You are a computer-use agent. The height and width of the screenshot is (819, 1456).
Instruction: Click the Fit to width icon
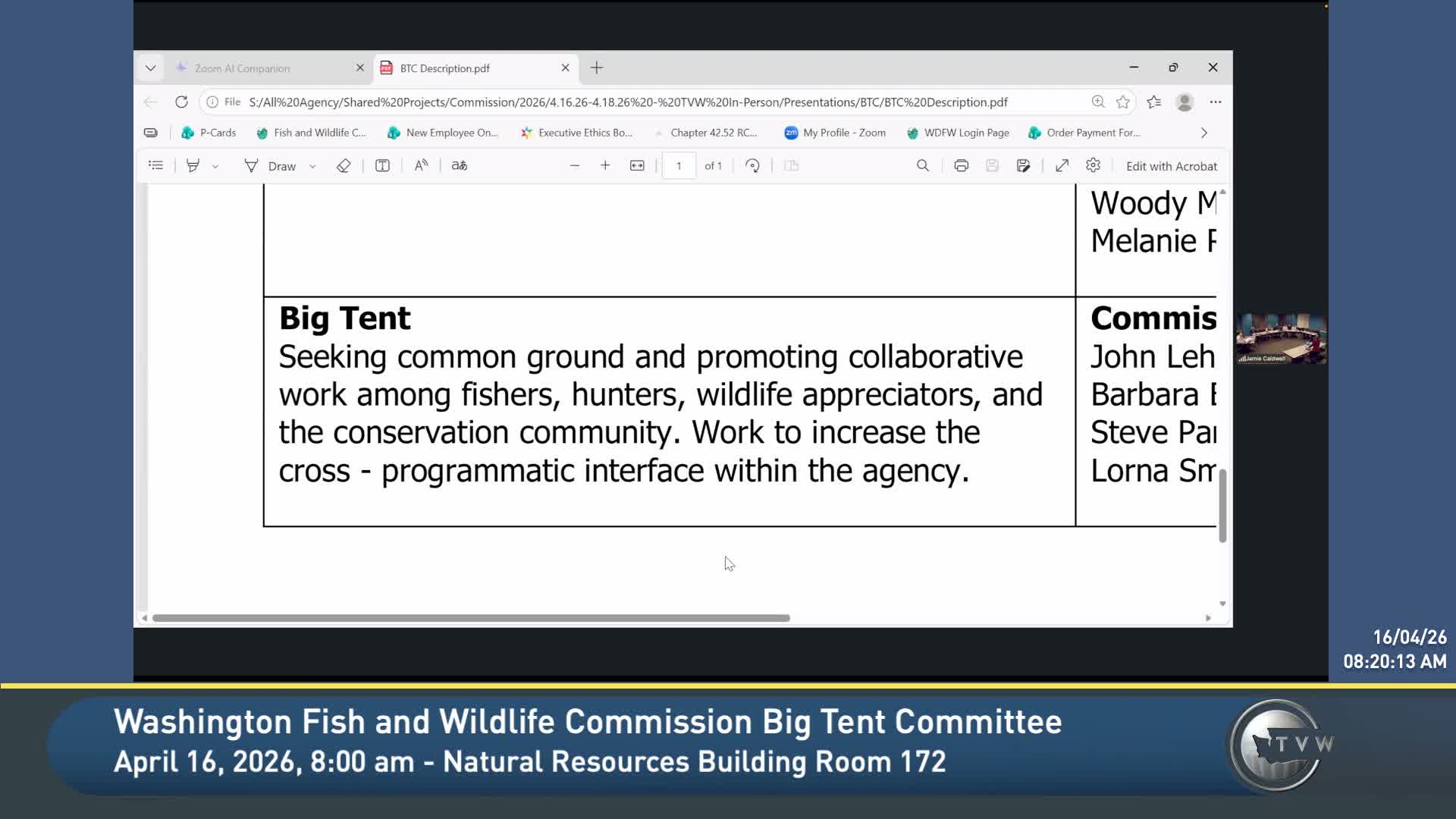[637, 166]
